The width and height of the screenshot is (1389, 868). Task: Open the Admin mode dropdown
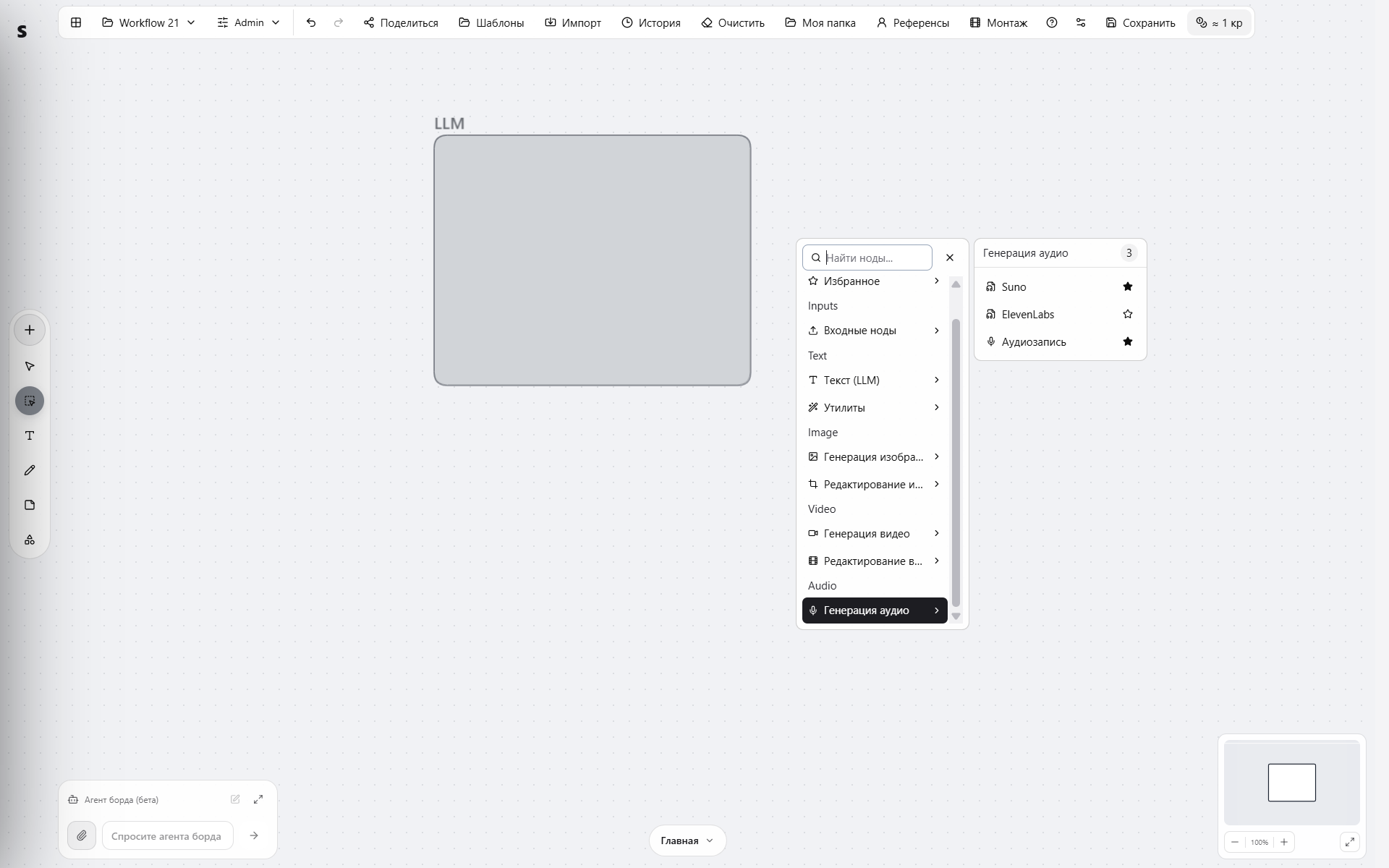point(249,22)
